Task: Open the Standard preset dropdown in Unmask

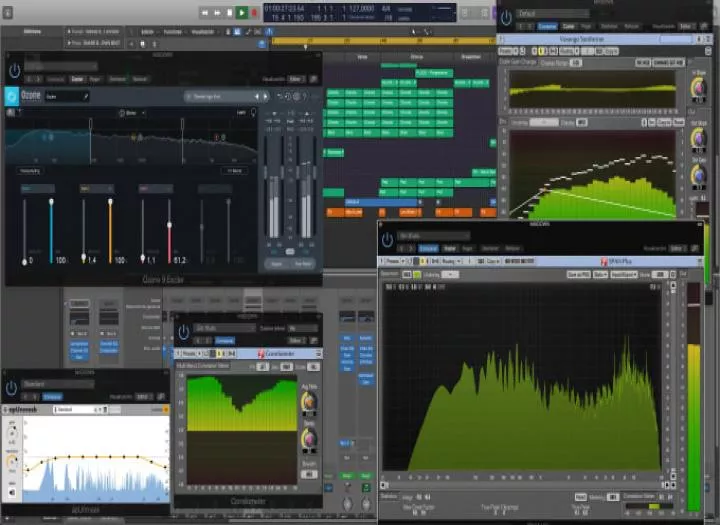Action: [x=58, y=384]
